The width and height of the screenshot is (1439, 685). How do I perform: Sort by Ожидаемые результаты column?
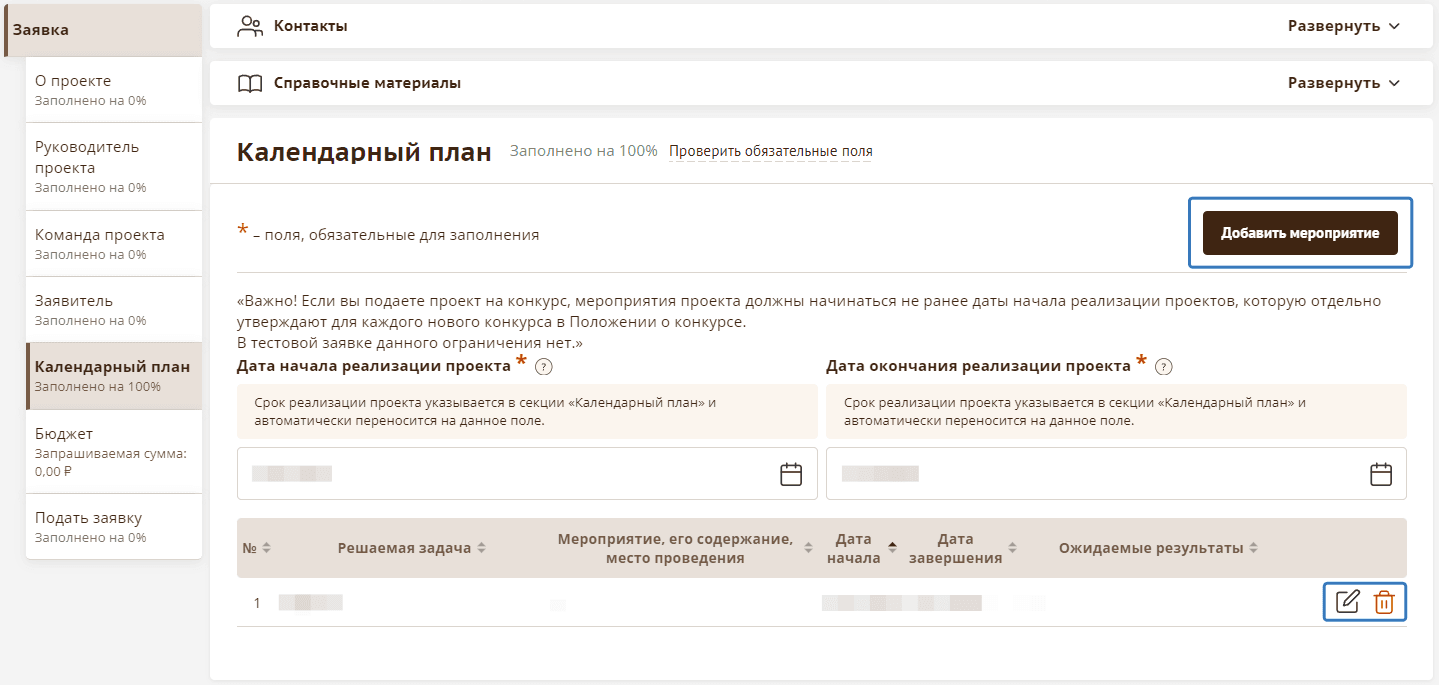click(x=1253, y=548)
